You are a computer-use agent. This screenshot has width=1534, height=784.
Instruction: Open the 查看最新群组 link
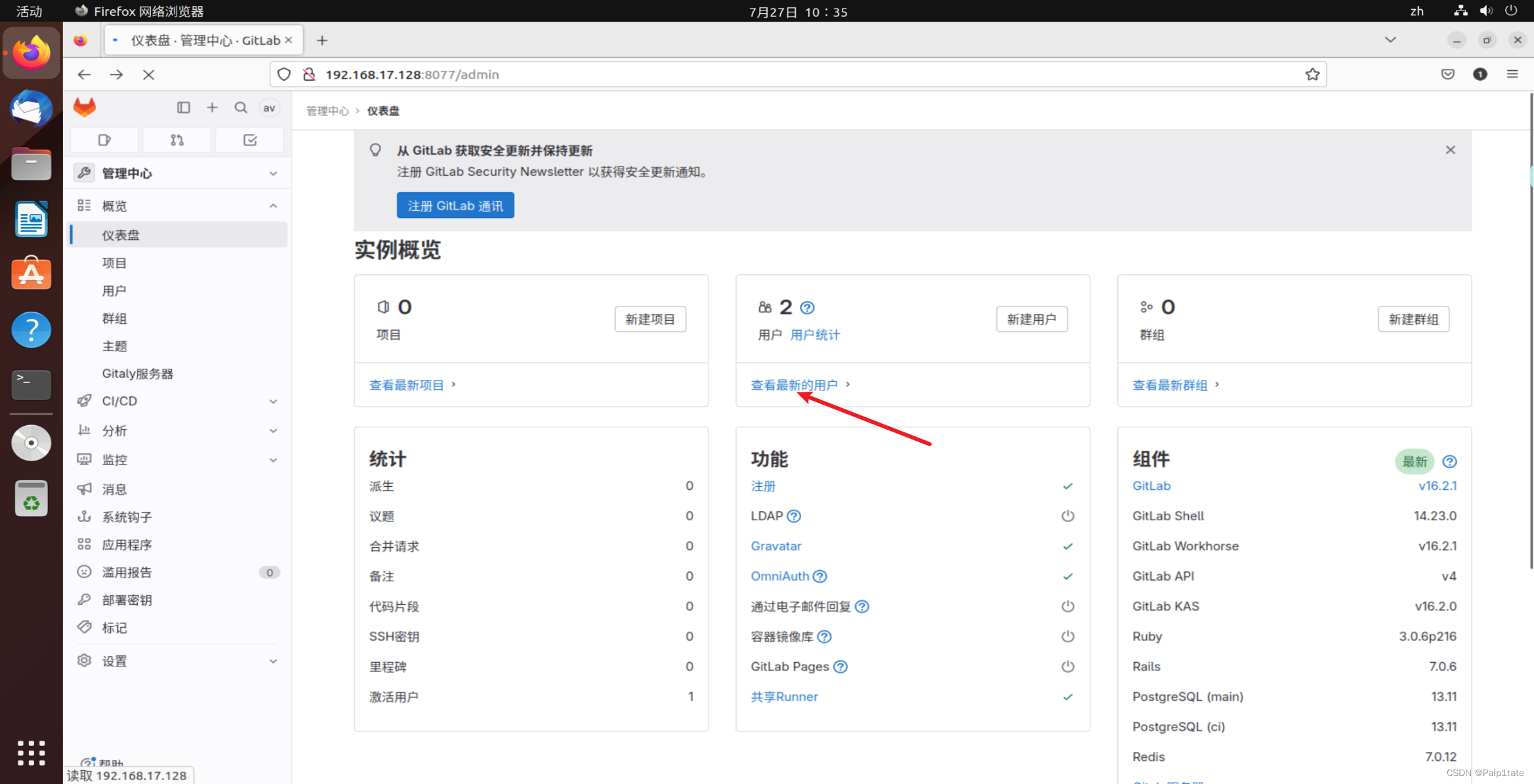pyautogui.click(x=1170, y=385)
